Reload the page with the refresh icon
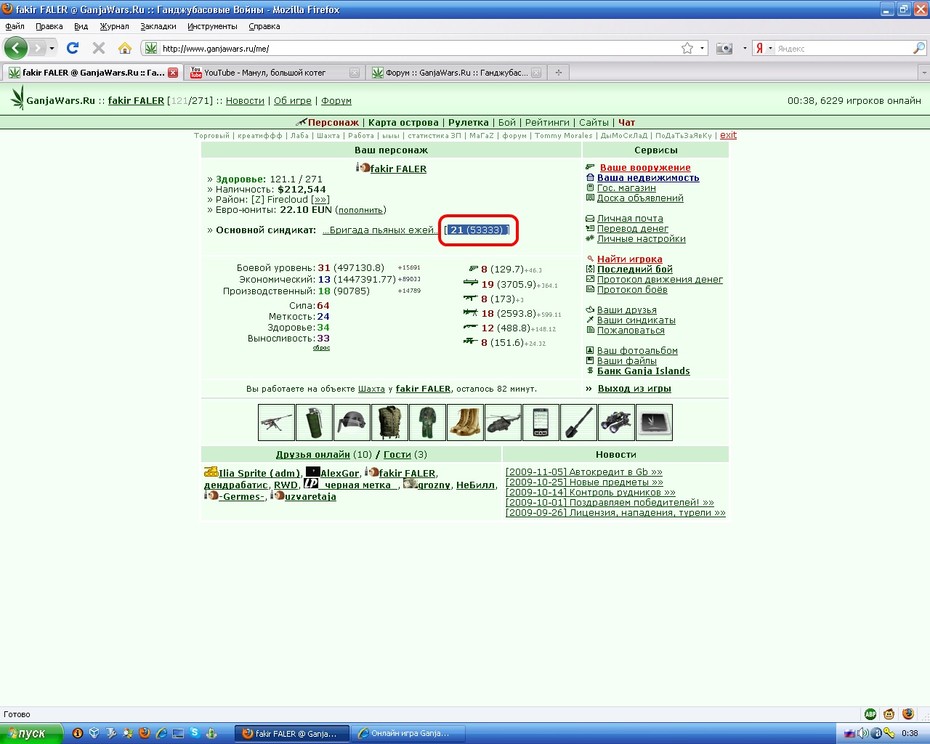Viewport: 930px width, 744px height. [73, 48]
